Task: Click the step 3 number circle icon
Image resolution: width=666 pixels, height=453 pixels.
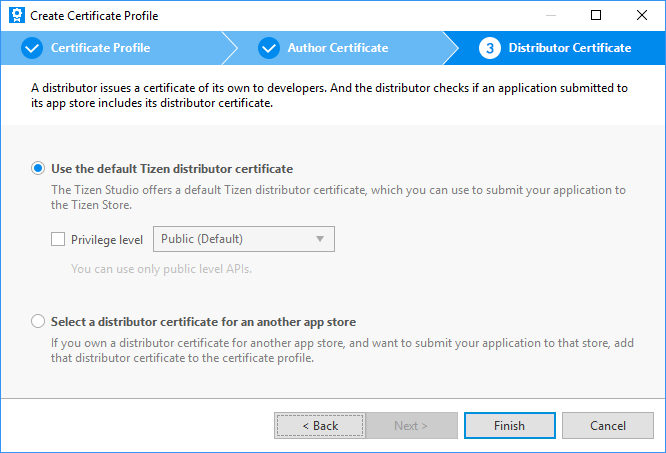Action: pos(489,48)
